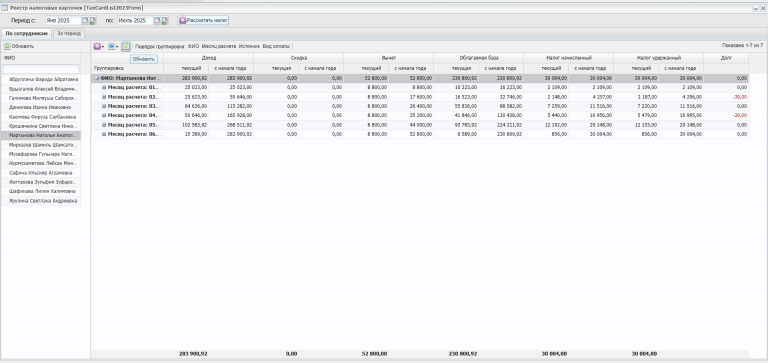The image size is (768, 363).
Task: Open blue print/export dropdown in toolbar
Action: (113, 46)
